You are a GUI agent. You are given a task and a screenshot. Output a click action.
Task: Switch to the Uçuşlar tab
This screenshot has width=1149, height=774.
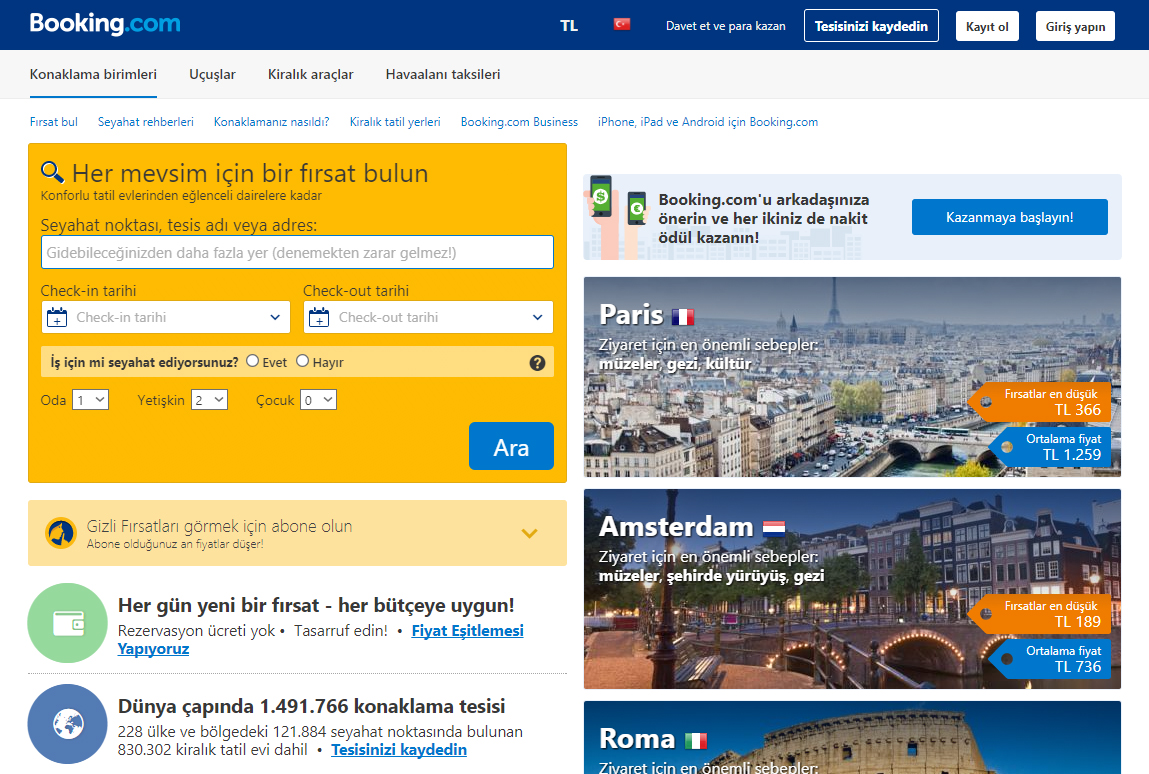click(213, 74)
